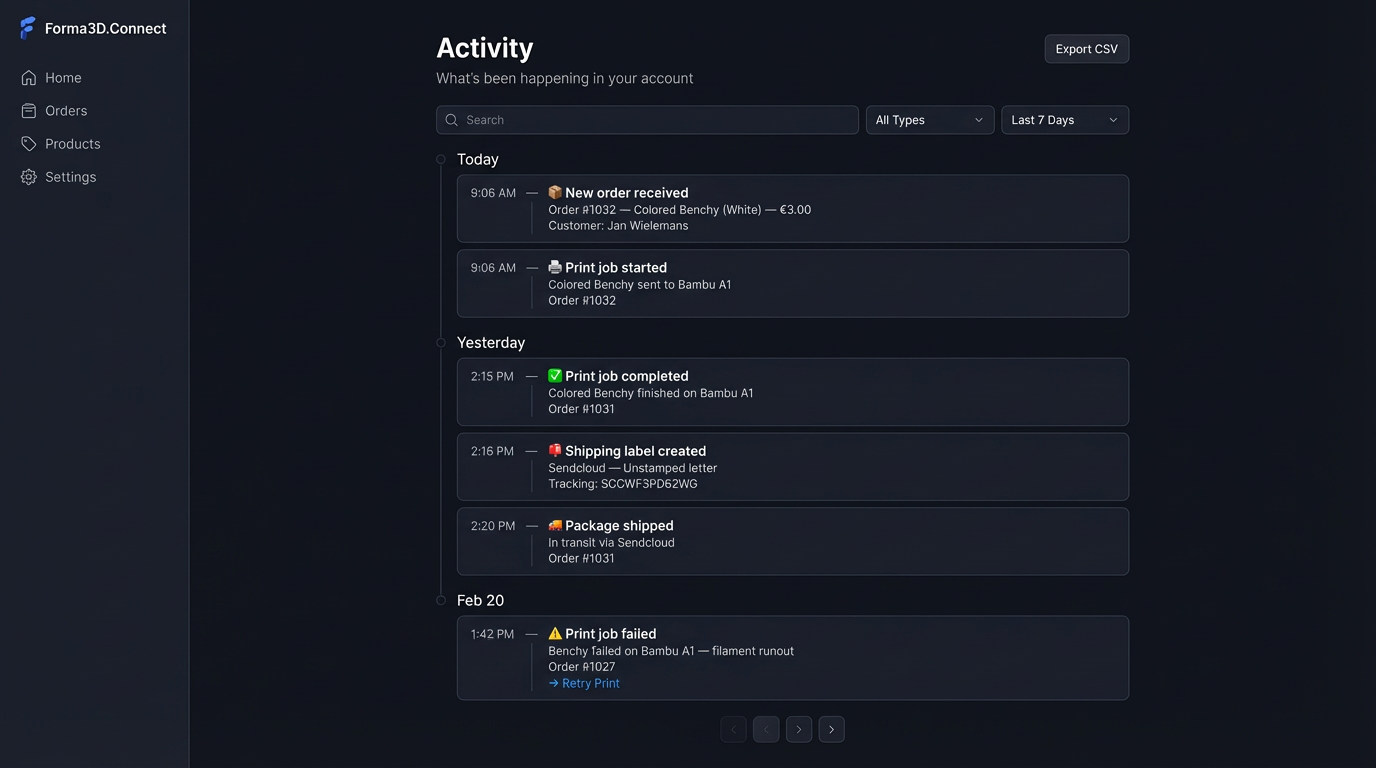Click the Products tag icon
Viewport: 1376px width, 768px height.
[27, 143]
